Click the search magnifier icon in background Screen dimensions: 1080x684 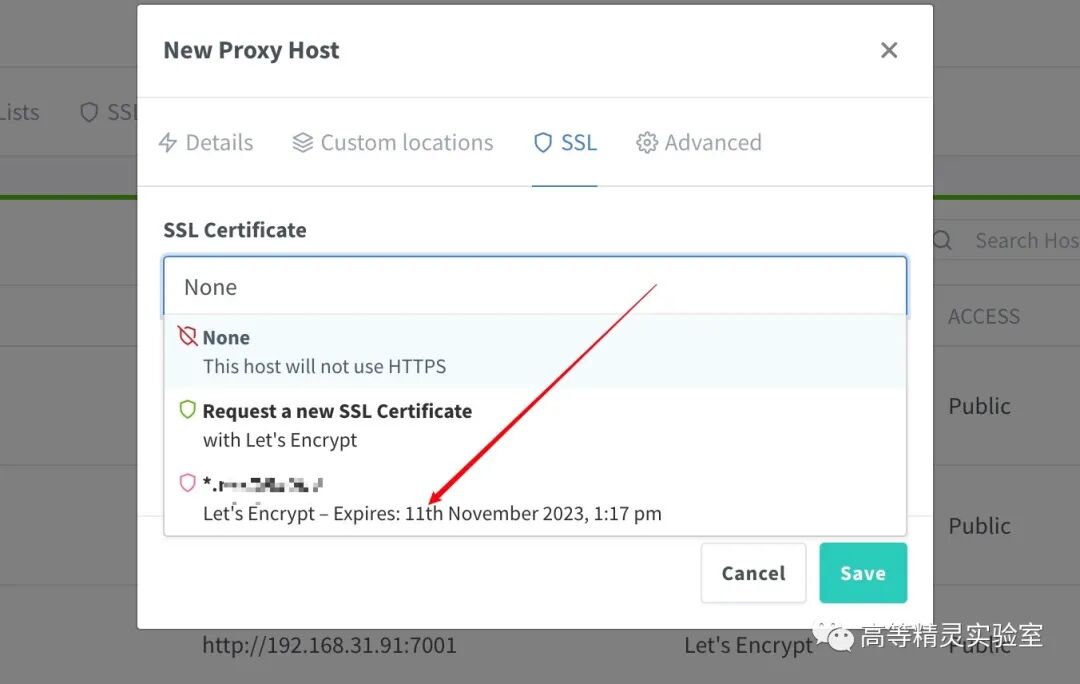tap(944, 240)
